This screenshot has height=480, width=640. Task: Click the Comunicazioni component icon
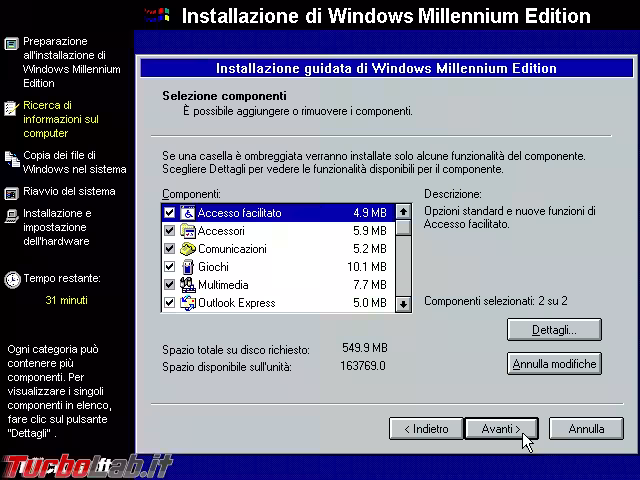[187, 249]
